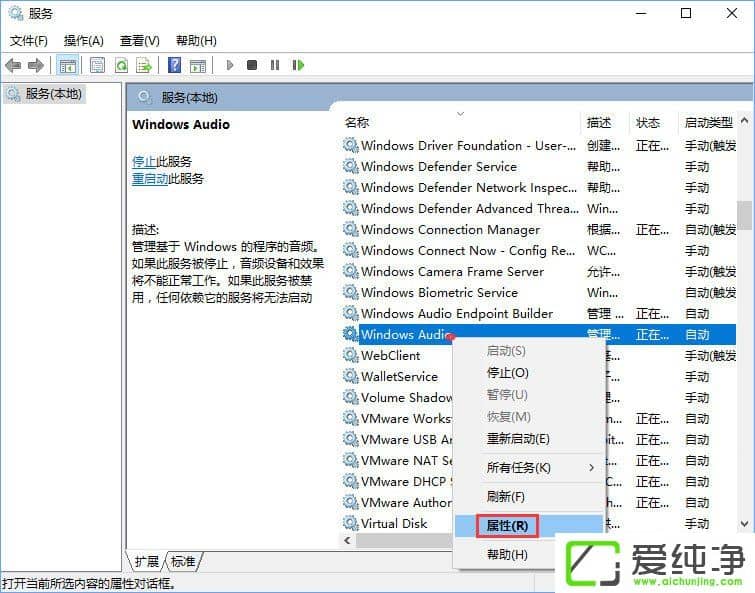Open the 帮助(H) menu in menu bar
This screenshot has width=755, height=593.
pos(196,40)
